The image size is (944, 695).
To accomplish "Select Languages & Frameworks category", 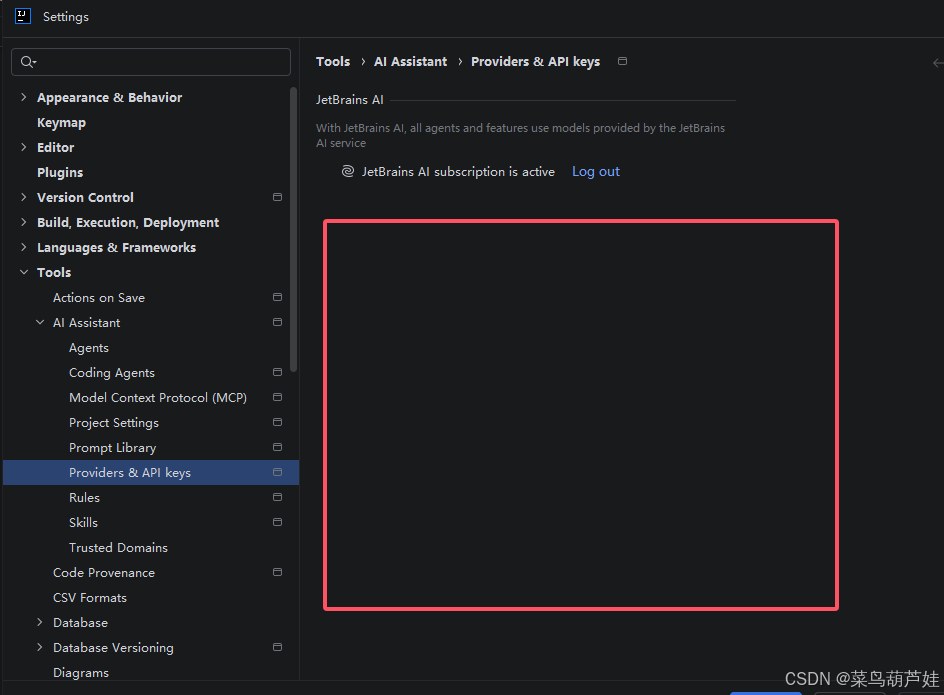I will tap(116, 248).
